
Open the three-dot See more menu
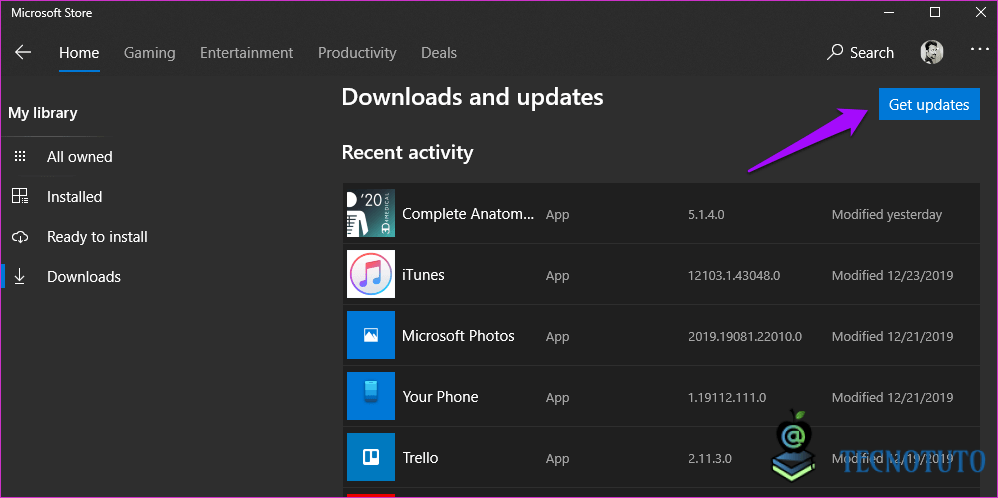(x=980, y=48)
